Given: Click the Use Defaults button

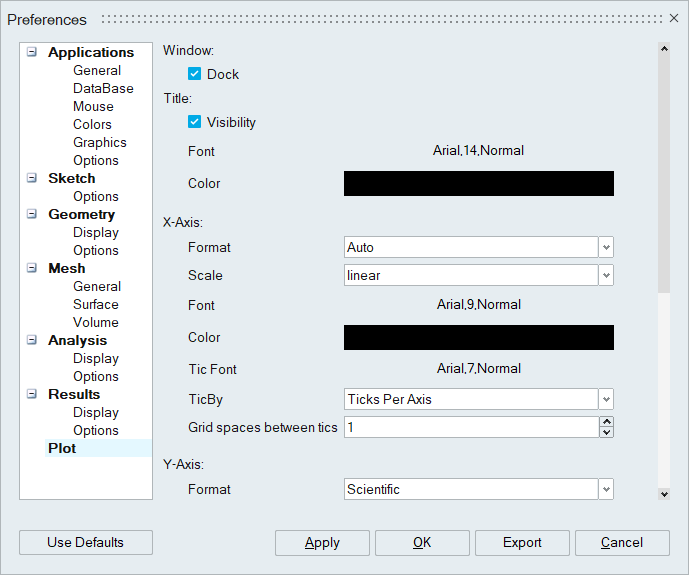Looking at the screenshot, I should [x=86, y=542].
